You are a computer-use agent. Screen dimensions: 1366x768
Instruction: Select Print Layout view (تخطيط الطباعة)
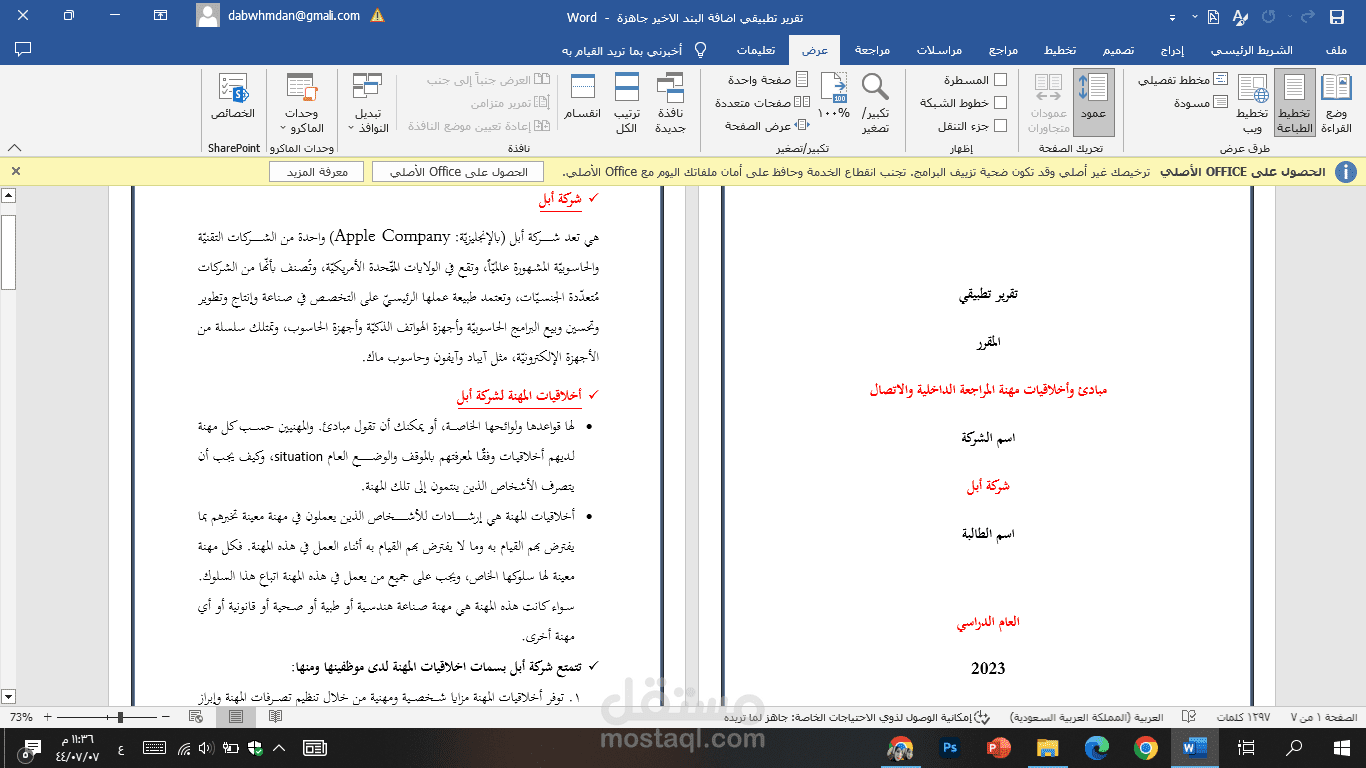[1294, 104]
